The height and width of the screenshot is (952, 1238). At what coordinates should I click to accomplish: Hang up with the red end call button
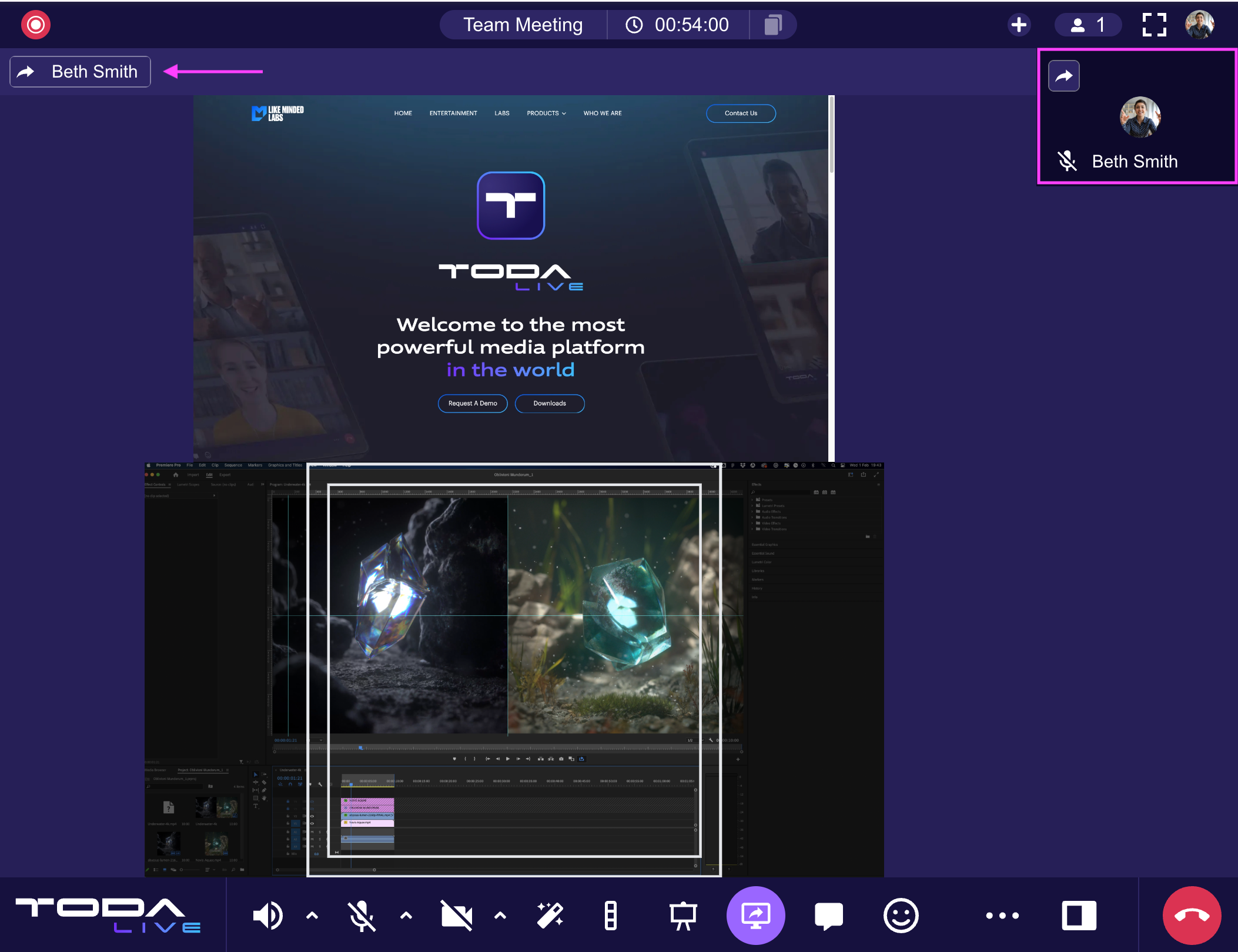[1192, 915]
